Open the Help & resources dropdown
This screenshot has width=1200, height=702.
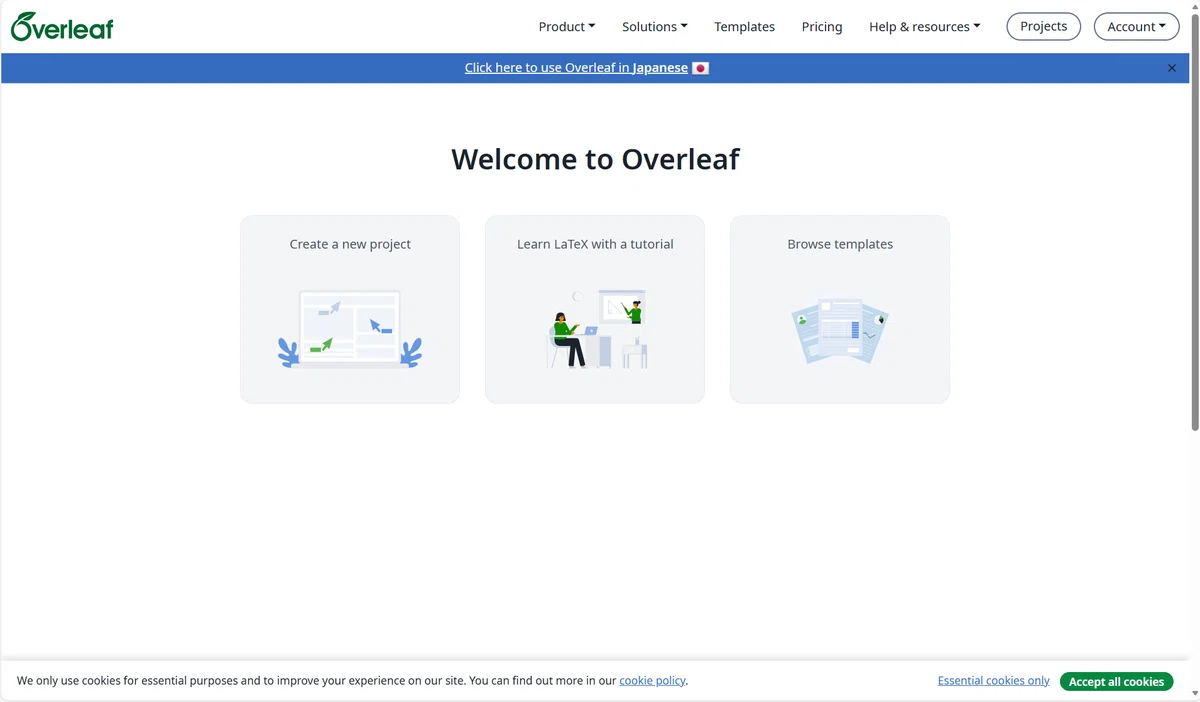tap(925, 27)
